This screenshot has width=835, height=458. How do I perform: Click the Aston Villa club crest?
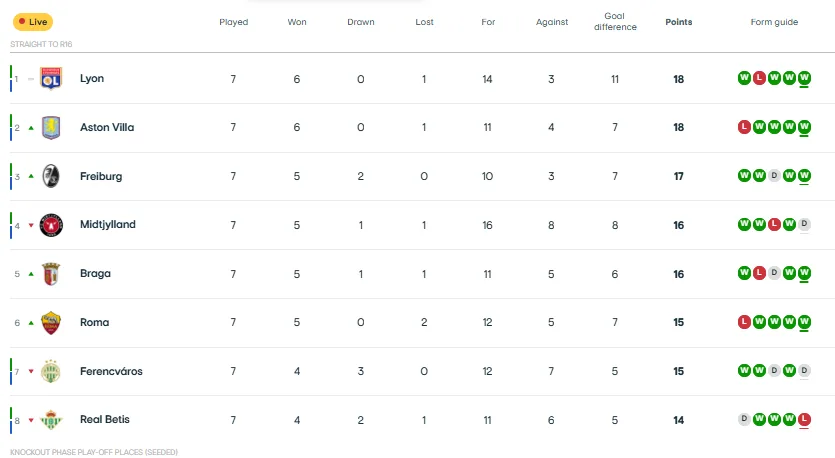(x=51, y=128)
